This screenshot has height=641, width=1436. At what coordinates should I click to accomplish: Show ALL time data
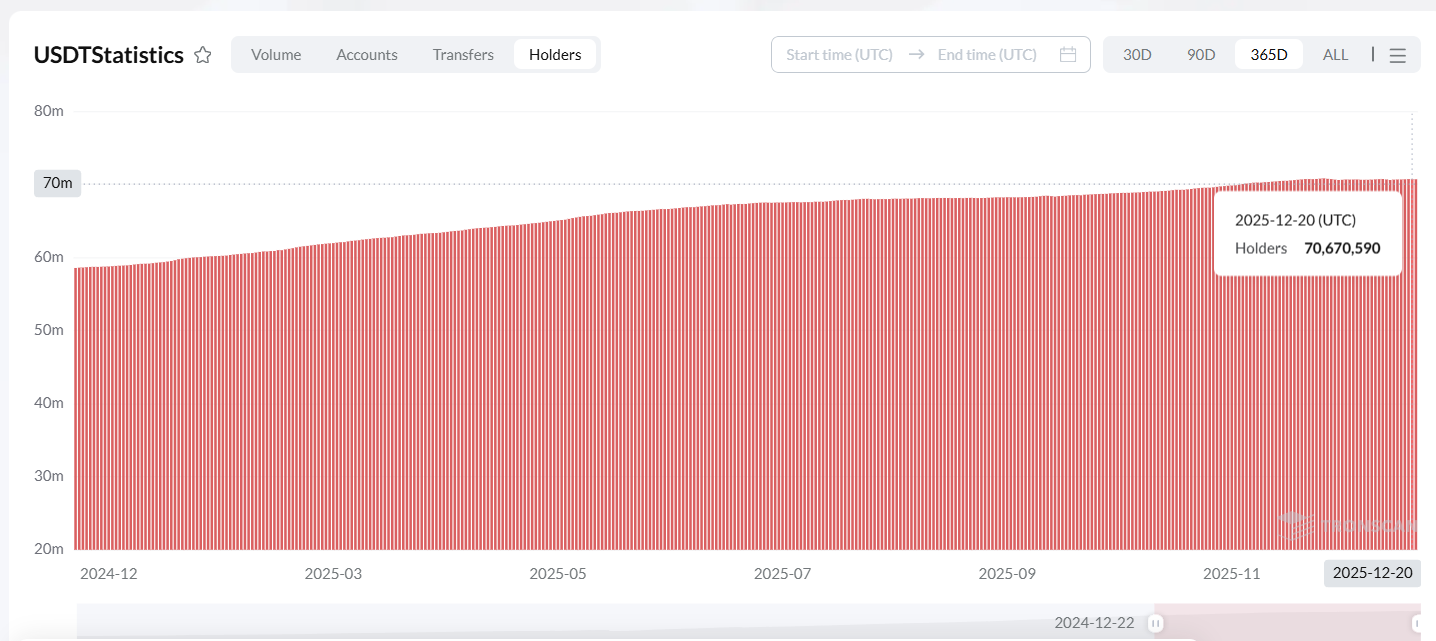click(x=1335, y=55)
